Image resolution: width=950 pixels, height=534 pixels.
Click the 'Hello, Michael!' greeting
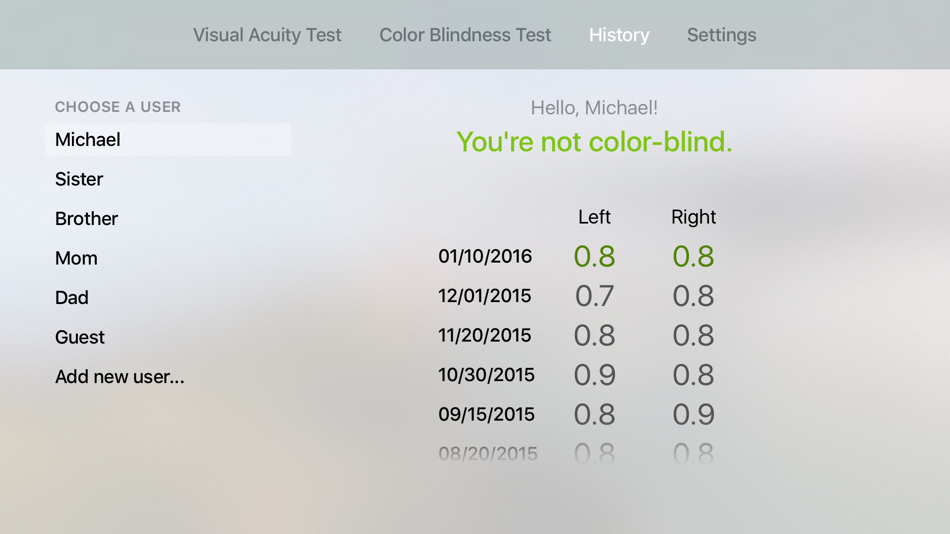pyautogui.click(x=594, y=108)
